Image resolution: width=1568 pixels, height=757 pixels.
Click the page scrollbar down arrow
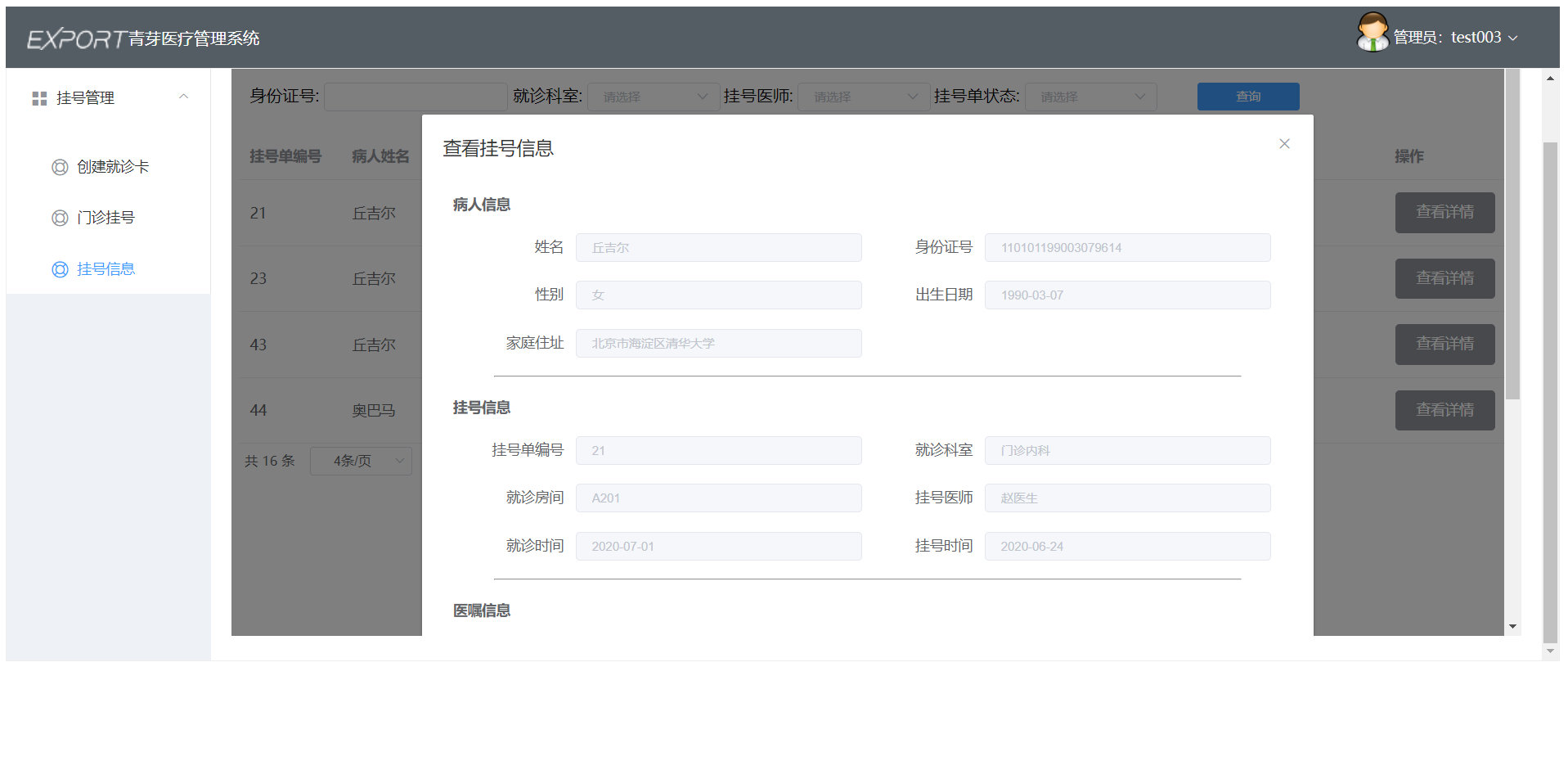[x=1550, y=651]
